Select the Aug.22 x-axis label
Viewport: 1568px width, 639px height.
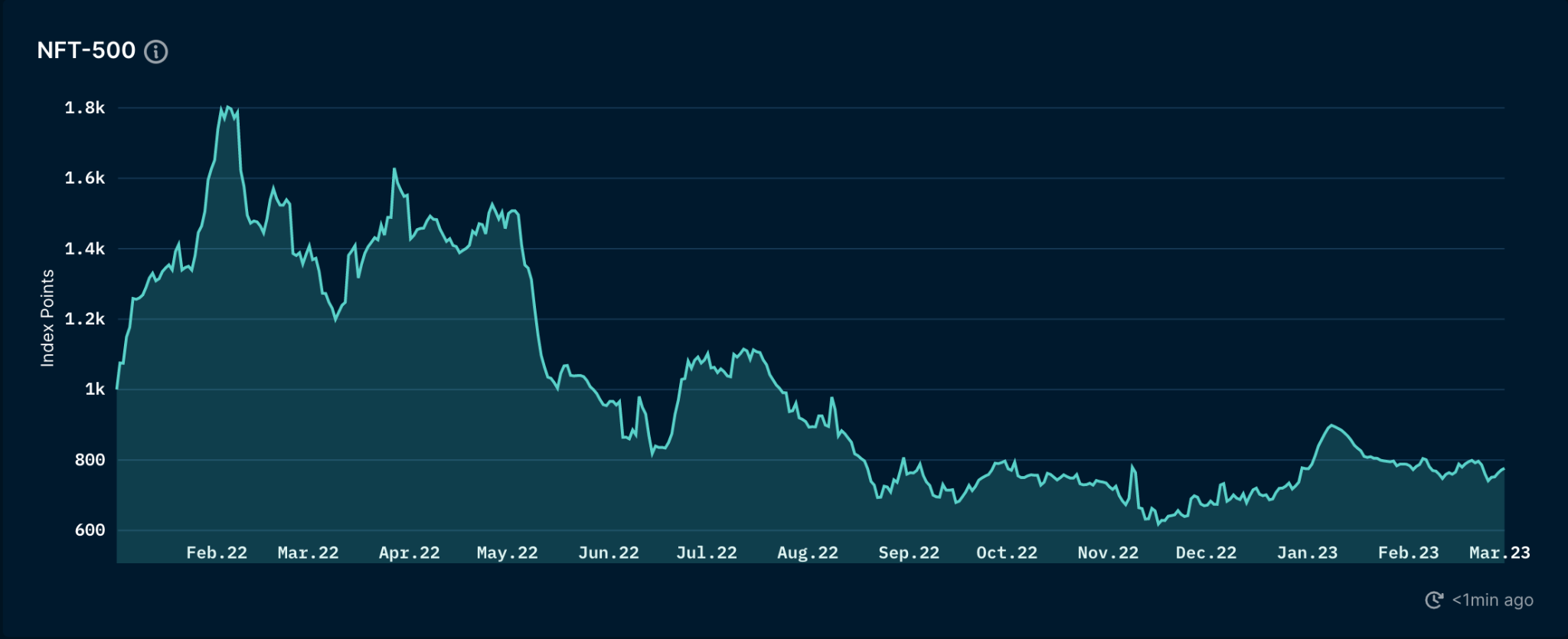tap(807, 553)
